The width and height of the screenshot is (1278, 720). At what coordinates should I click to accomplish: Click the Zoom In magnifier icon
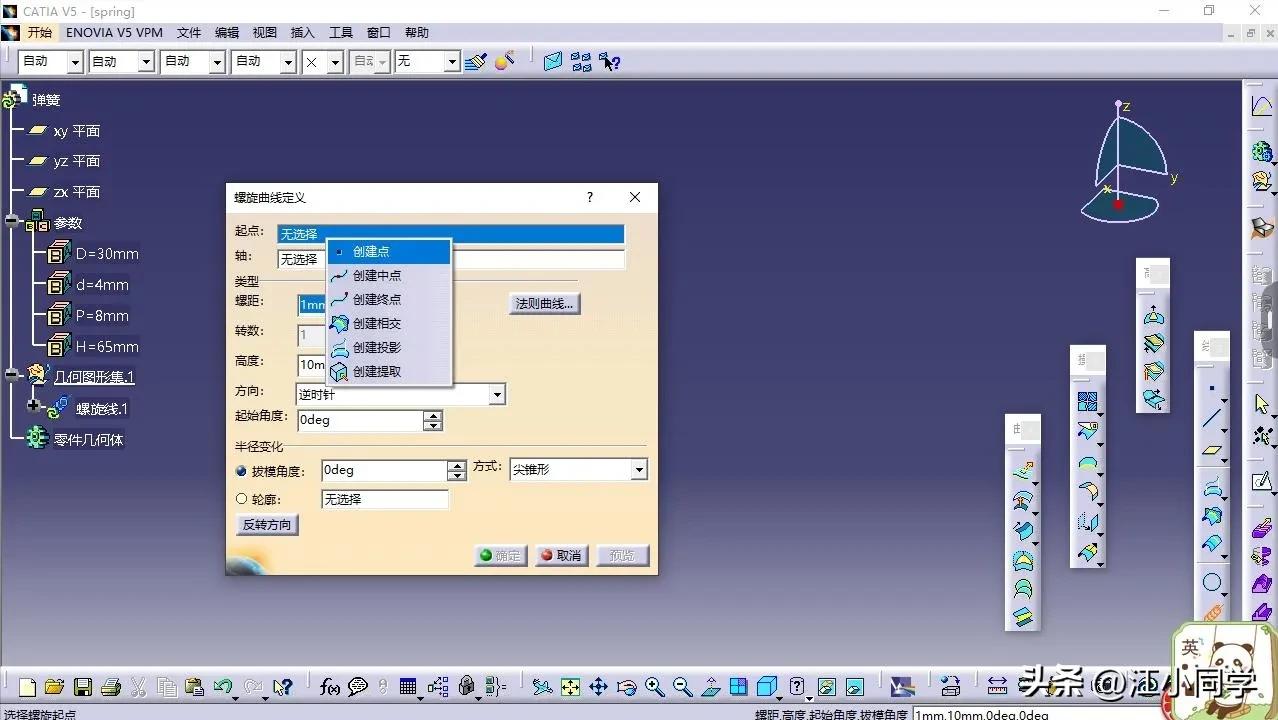654,687
